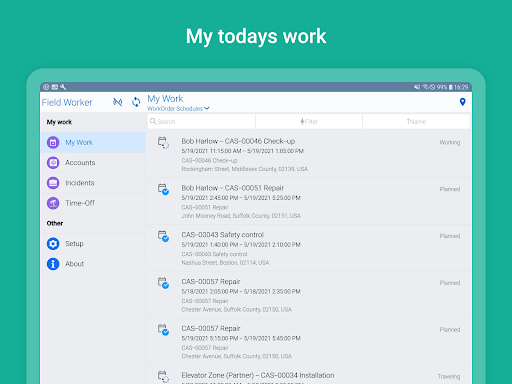Open Bob Harlow CAS-00051 Repair item
This screenshot has height=384, width=512.
309,201
